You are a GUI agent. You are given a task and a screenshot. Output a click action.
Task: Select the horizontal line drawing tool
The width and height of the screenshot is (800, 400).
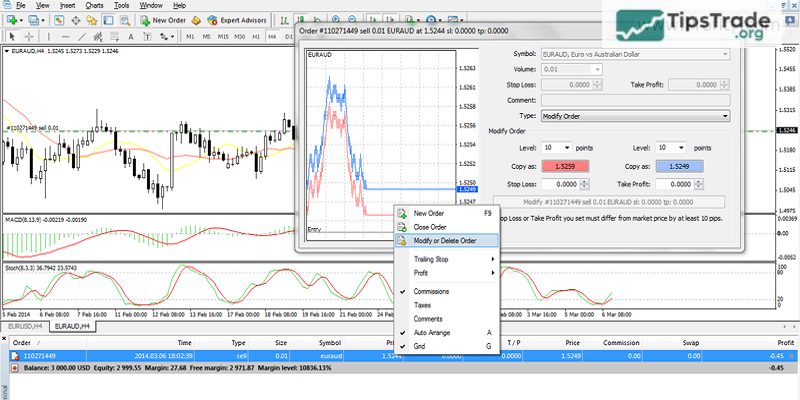point(66,38)
